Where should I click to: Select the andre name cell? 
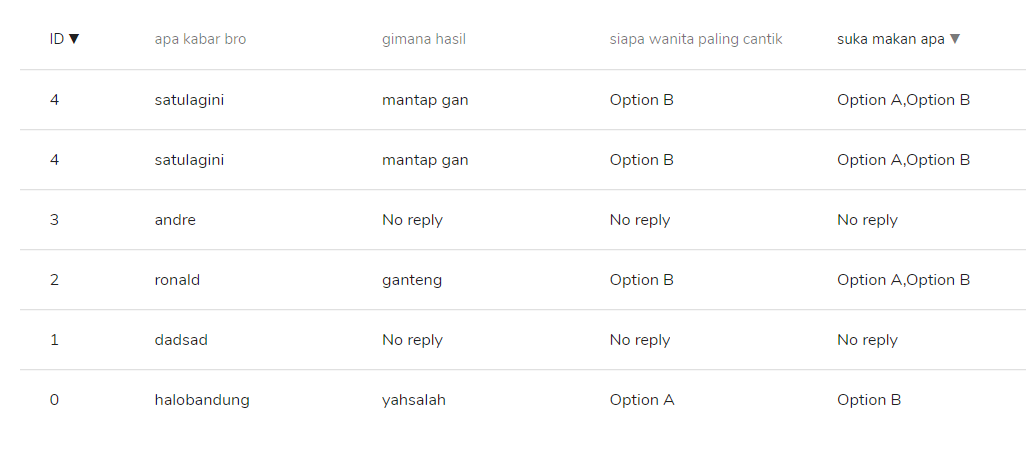tap(175, 220)
